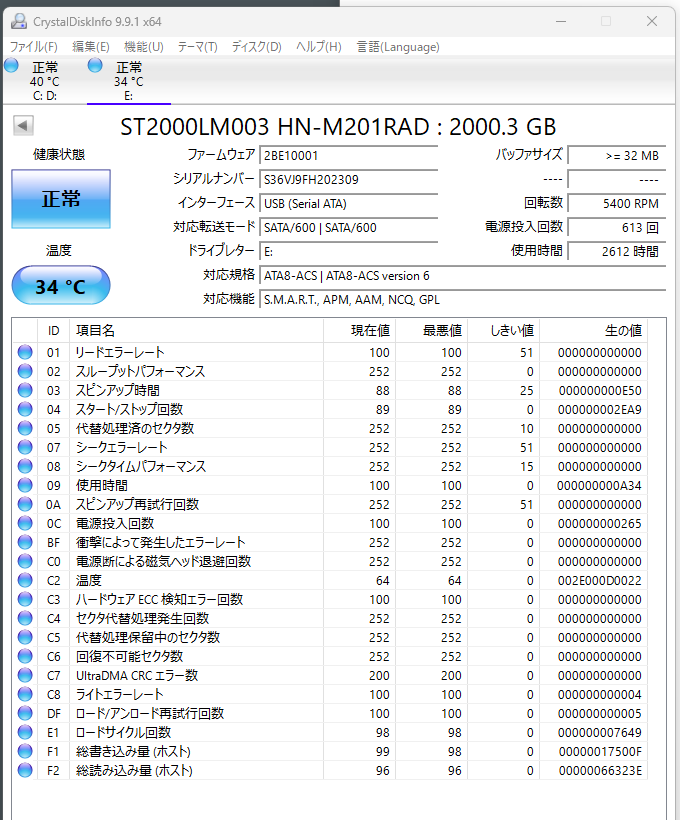Click status orb for row 0C 電源投入回数
The height and width of the screenshot is (820, 680).
pos(25,523)
